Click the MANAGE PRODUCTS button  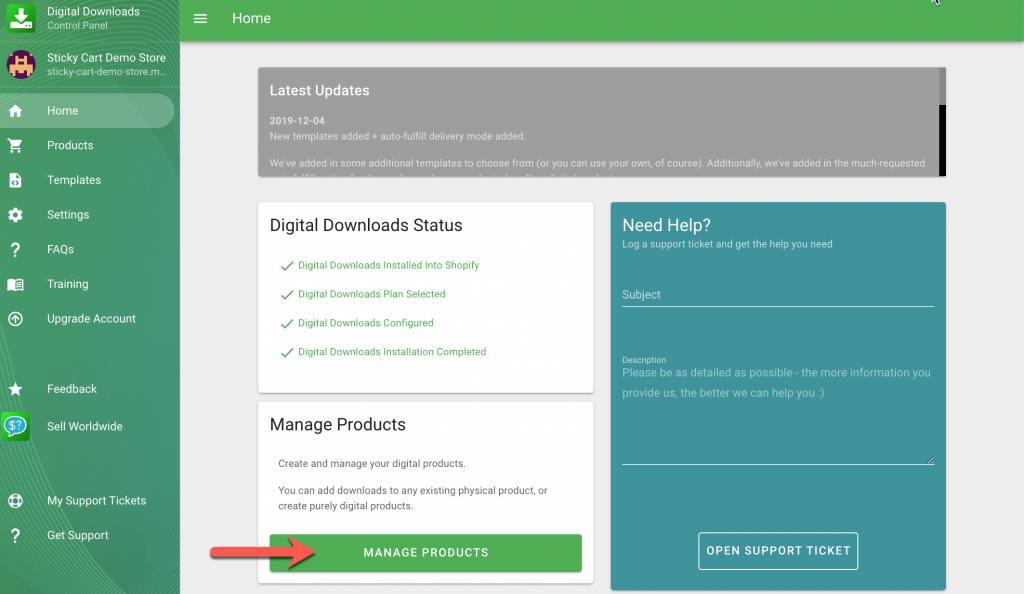pos(426,553)
